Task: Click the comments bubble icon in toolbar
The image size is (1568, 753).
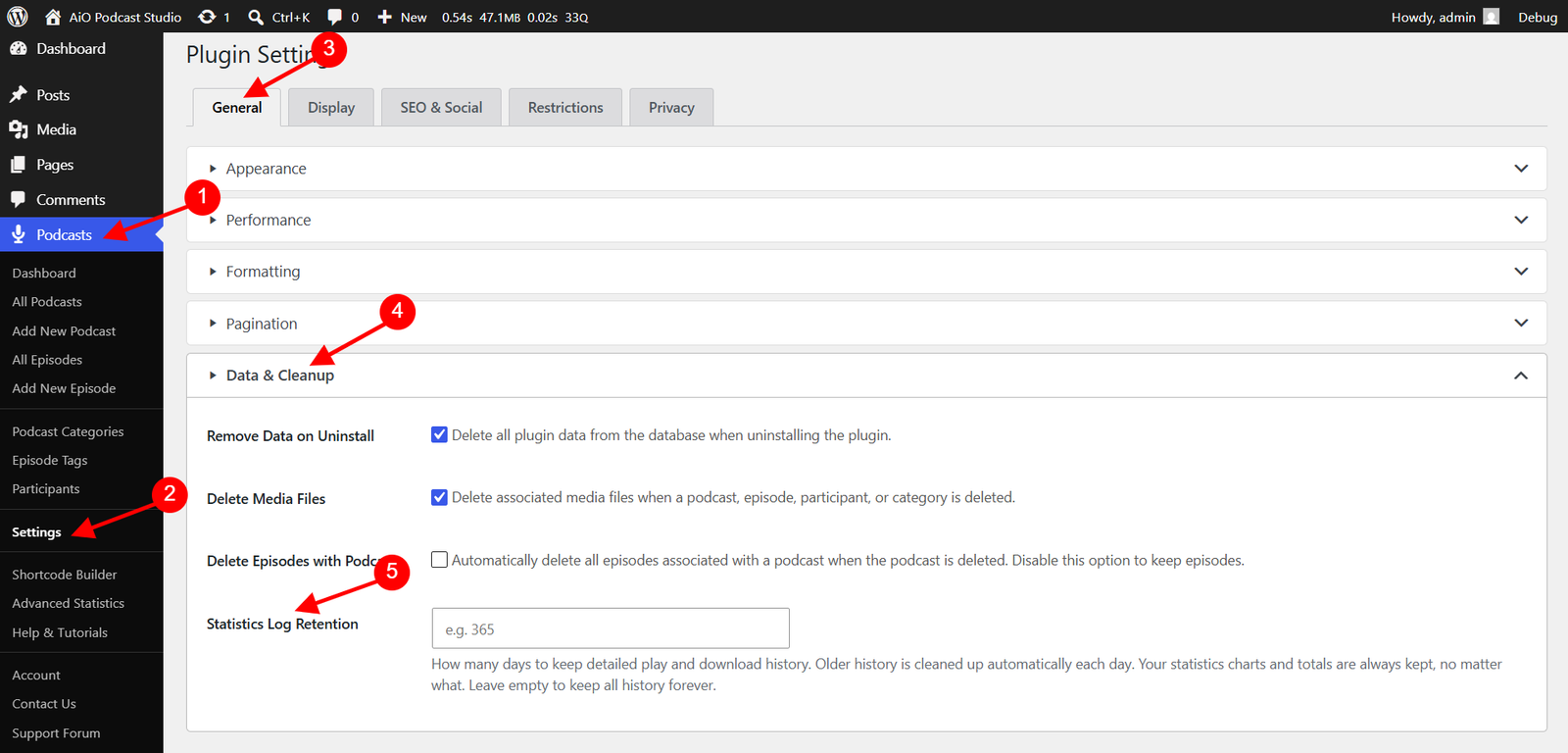Action: pyautogui.click(x=335, y=17)
